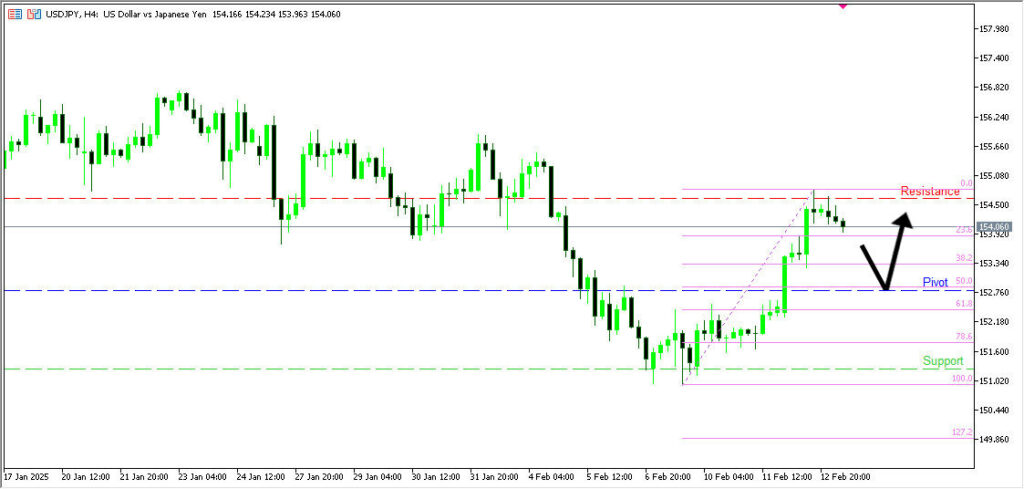This screenshot has height=489, width=1024.
Task: Select the black forecast arrow drawing
Action: coord(886,256)
